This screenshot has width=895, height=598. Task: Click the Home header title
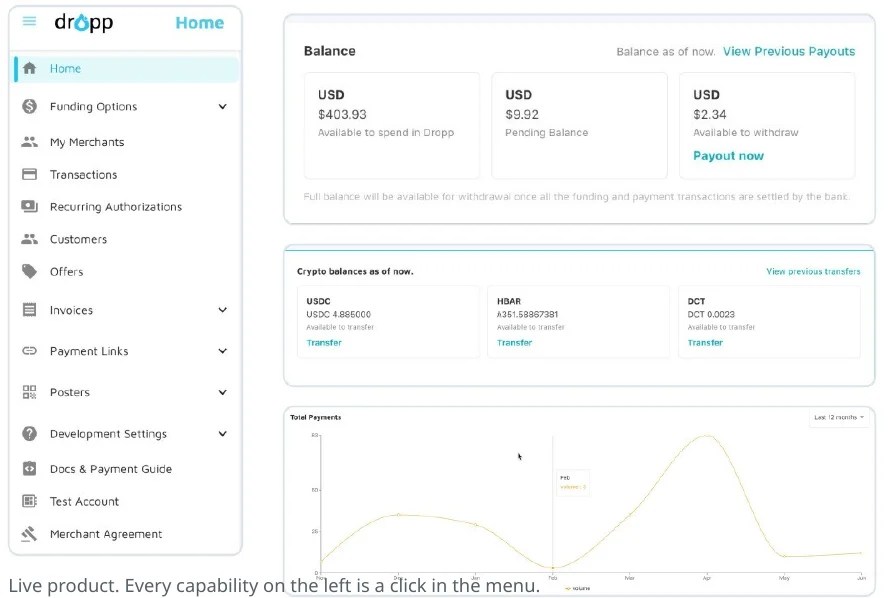(x=200, y=23)
